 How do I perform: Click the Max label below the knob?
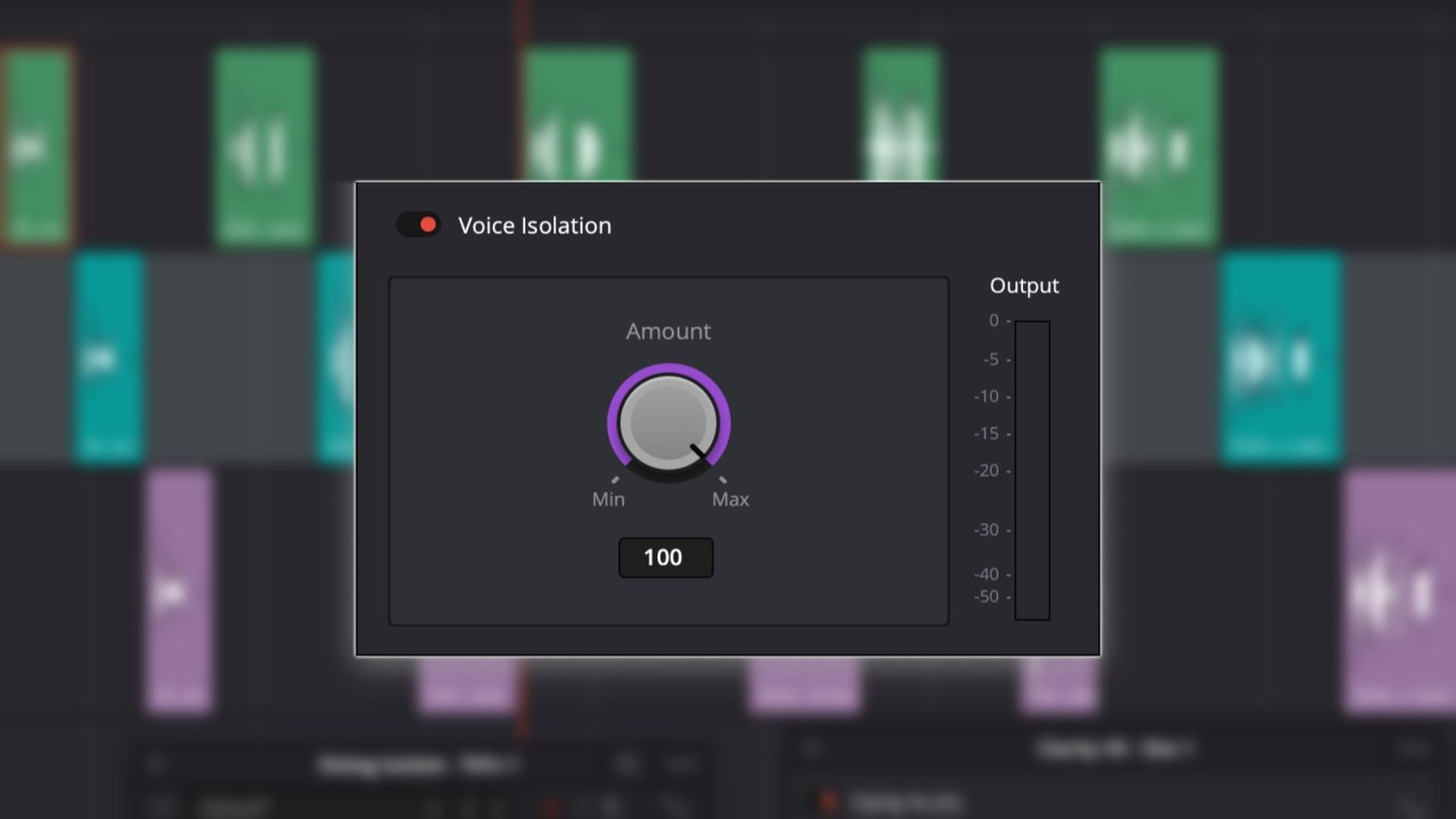tap(729, 499)
